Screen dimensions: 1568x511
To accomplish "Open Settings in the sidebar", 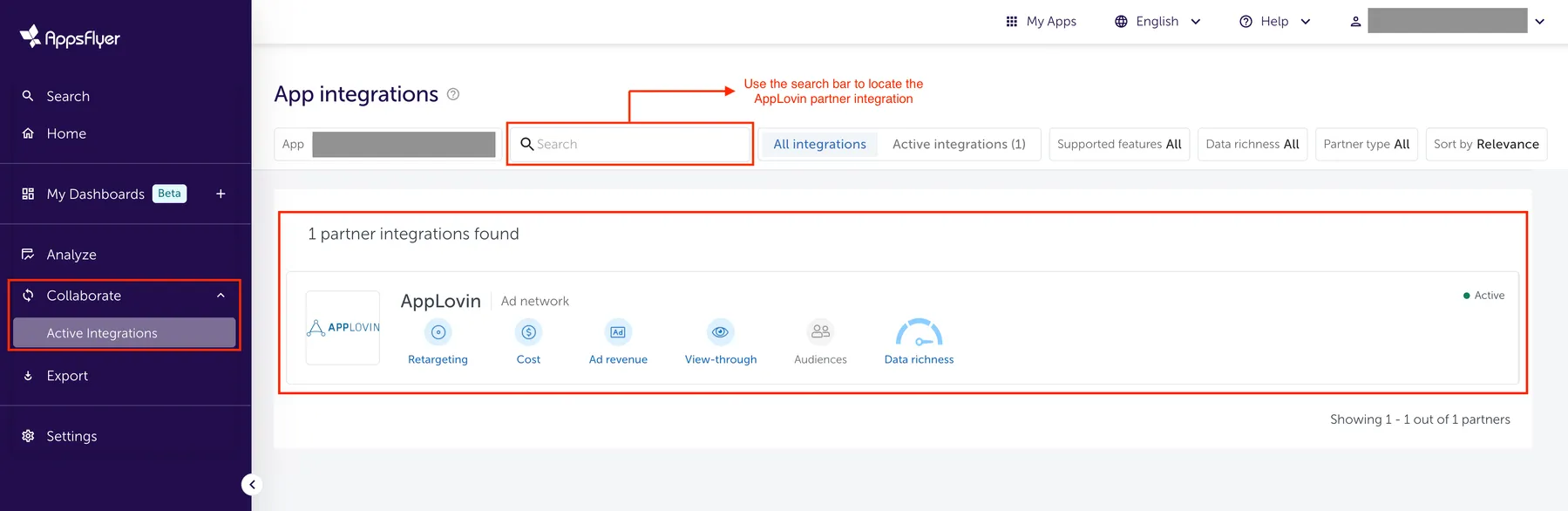I will coord(71,436).
